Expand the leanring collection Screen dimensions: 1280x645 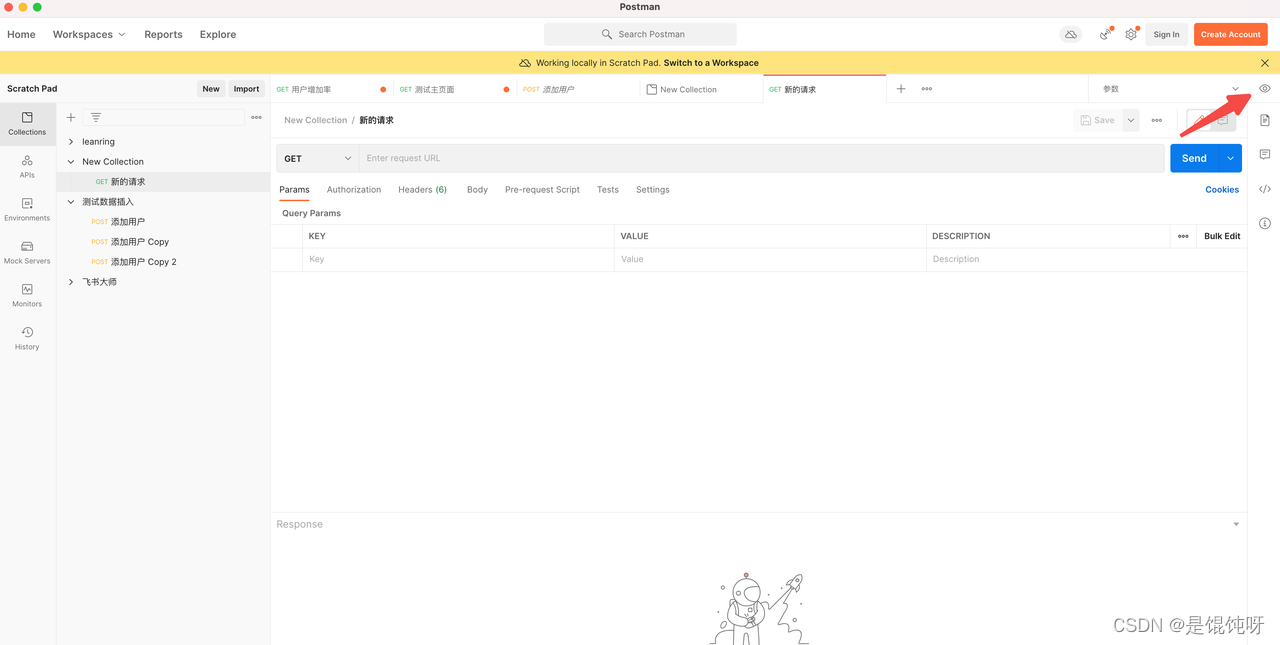point(71,142)
